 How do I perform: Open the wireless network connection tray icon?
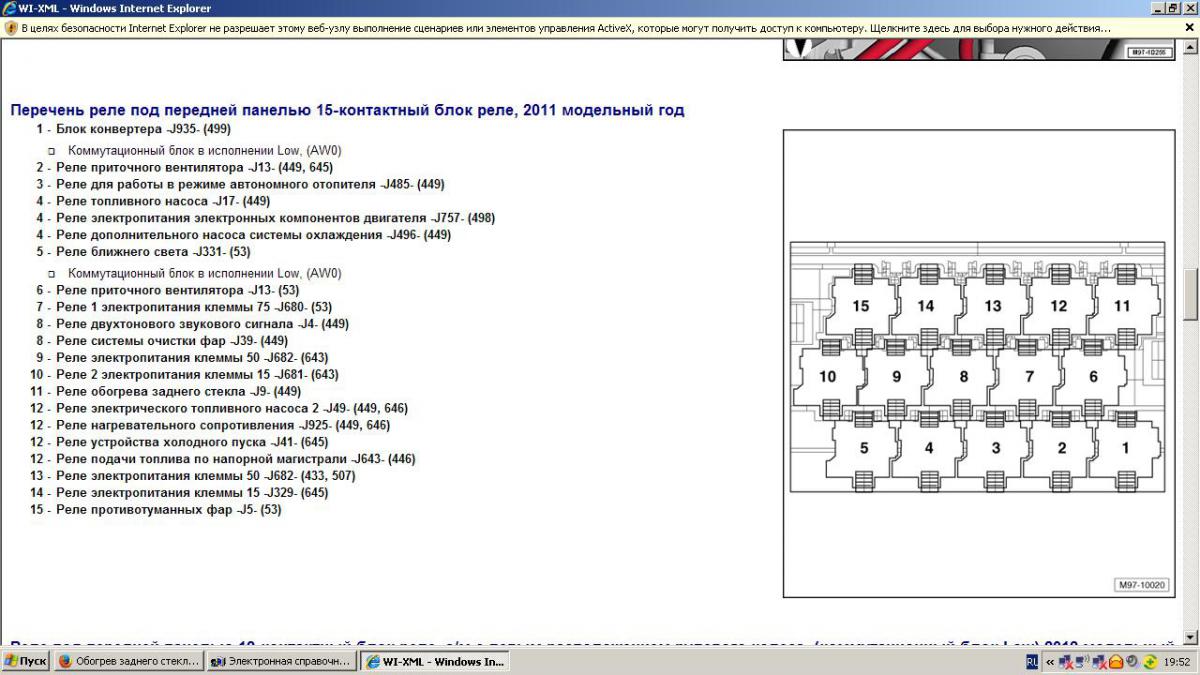tap(1082, 661)
